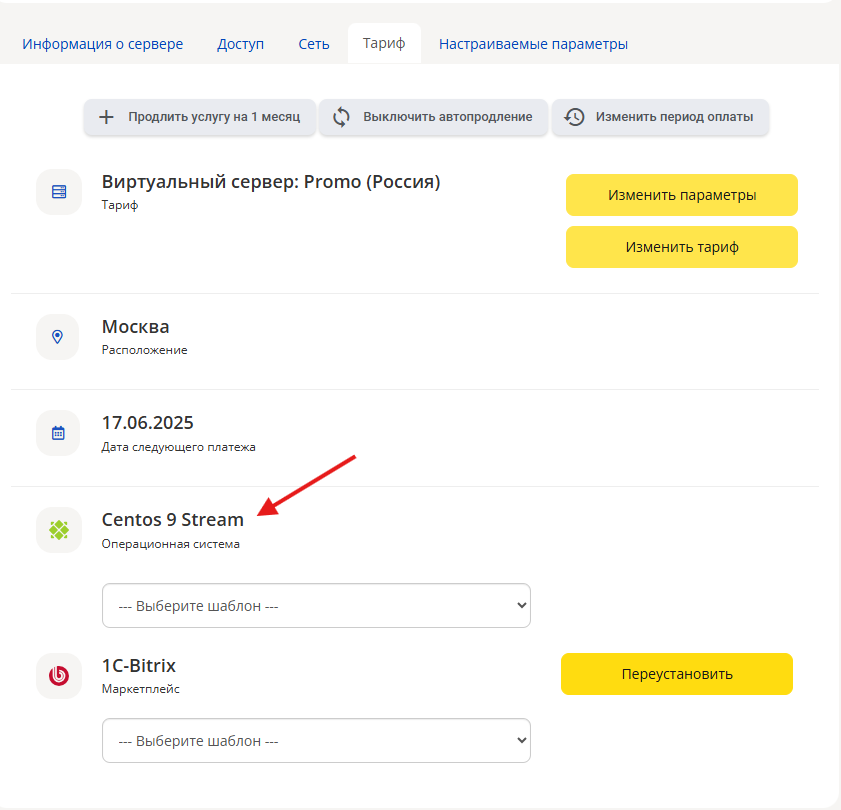Click the calendar icon for next payment date

[x=58, y=433]
